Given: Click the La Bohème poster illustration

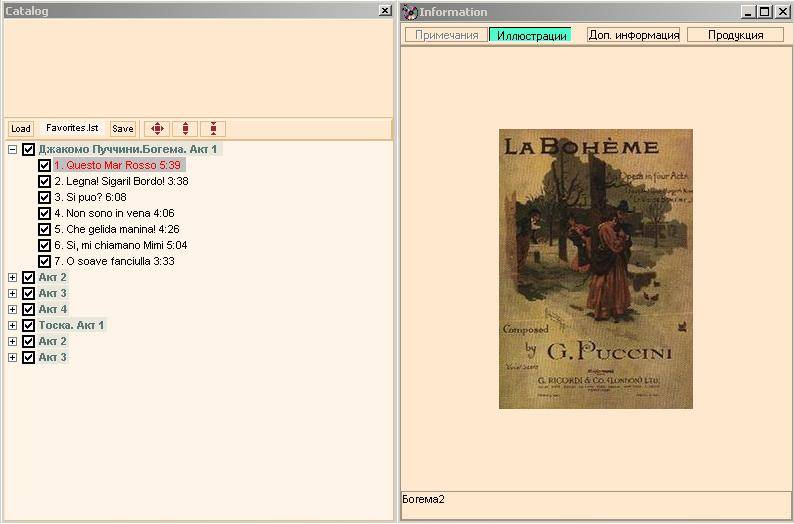Looking at the screenshot, I should click(596, 269).
